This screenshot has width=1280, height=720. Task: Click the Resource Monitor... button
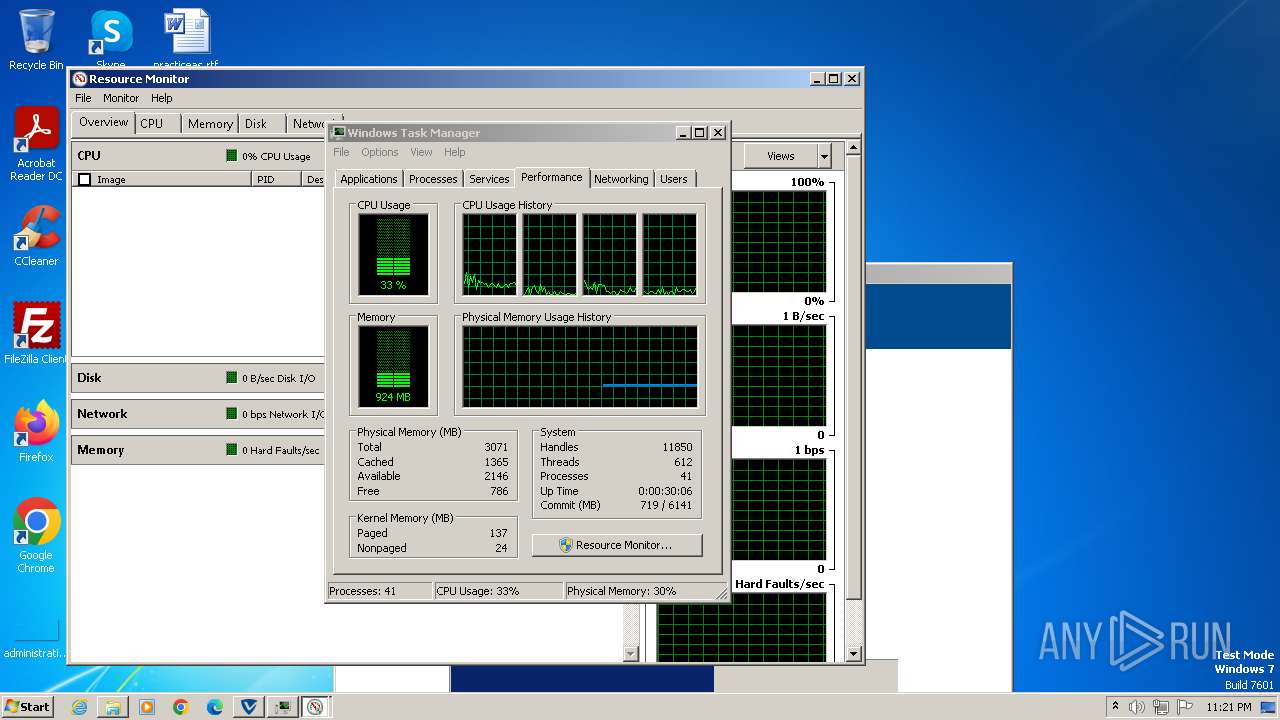[x=617, y=545]
